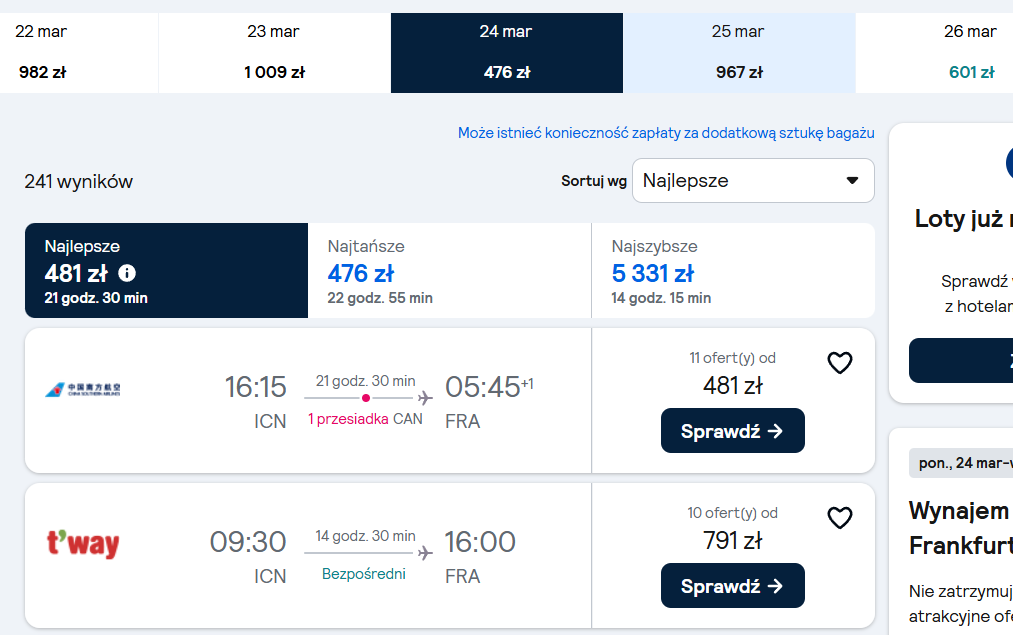Image resolution: width=1013 pixels, height=635 pixels.
Task: Open the additional baggage payment notice link
Action: 666,133
